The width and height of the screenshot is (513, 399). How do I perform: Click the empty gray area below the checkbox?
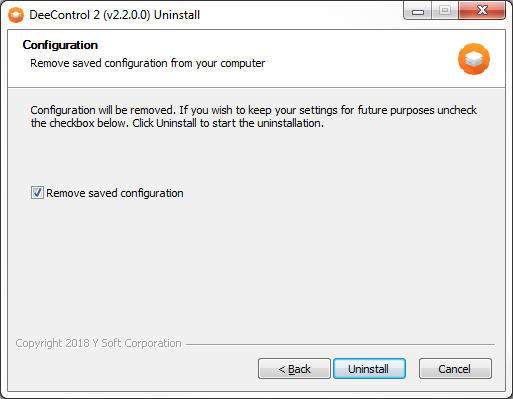tap(256, 267)
